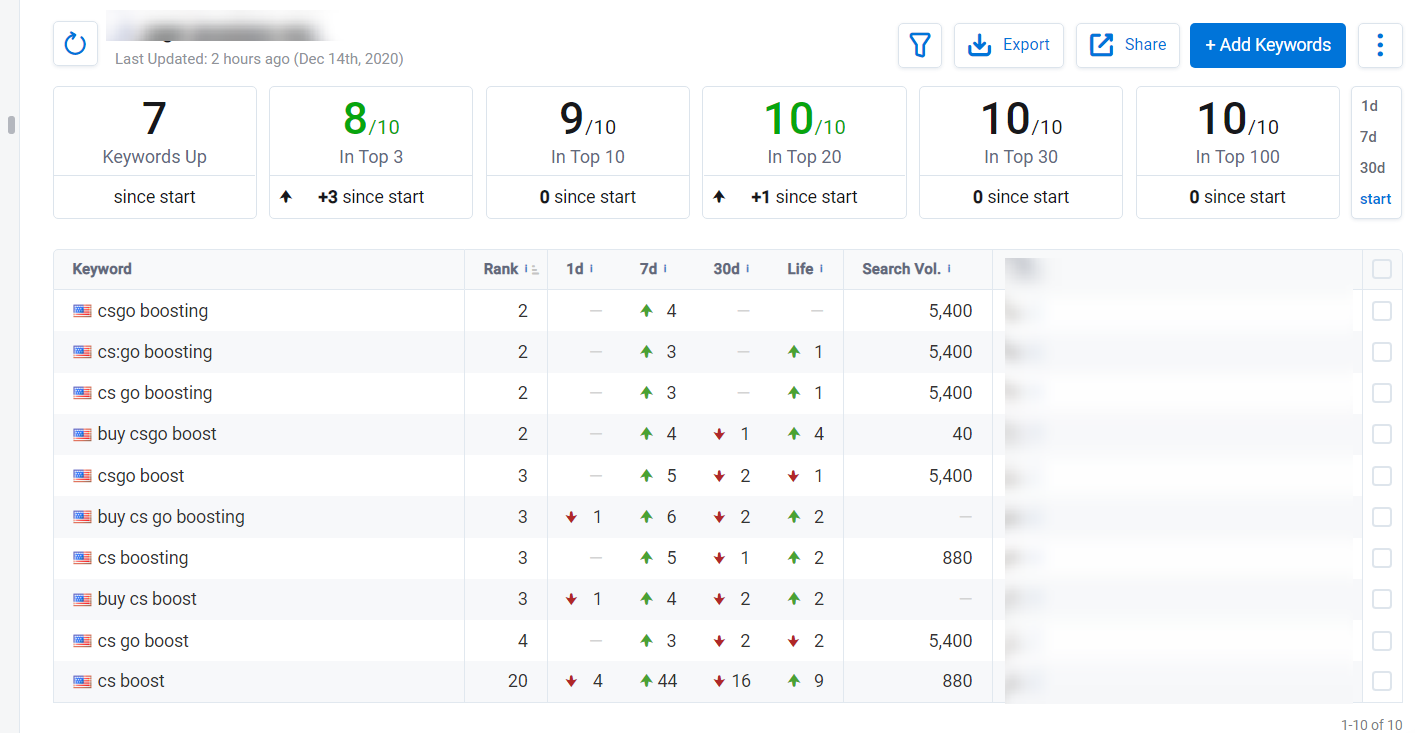The width and height of the screenshot is (1415, 733).
Task: Open the three-dot more options menu
Action: pos(1380,45)
